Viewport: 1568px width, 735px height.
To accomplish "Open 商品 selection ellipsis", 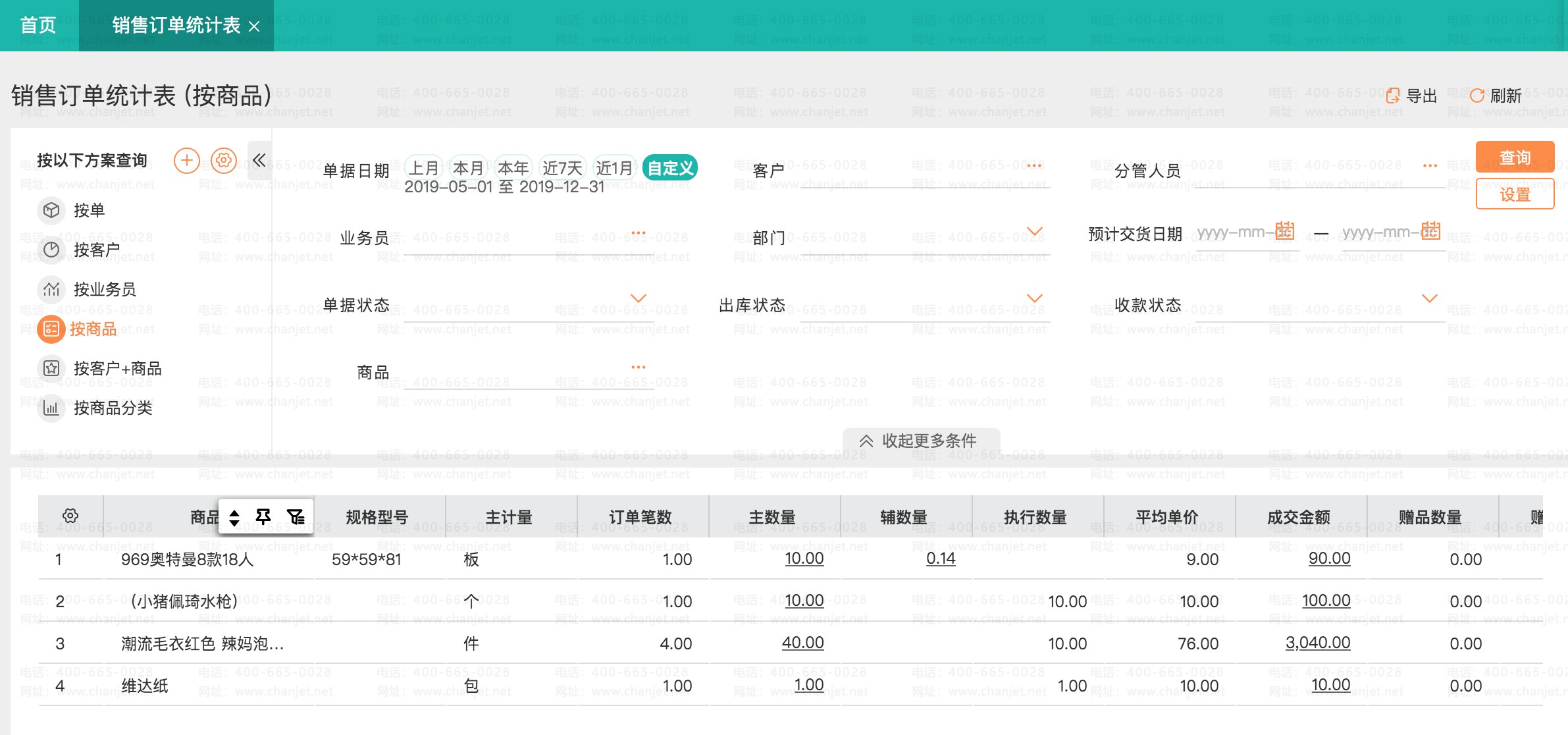I will tap(639, 367).
